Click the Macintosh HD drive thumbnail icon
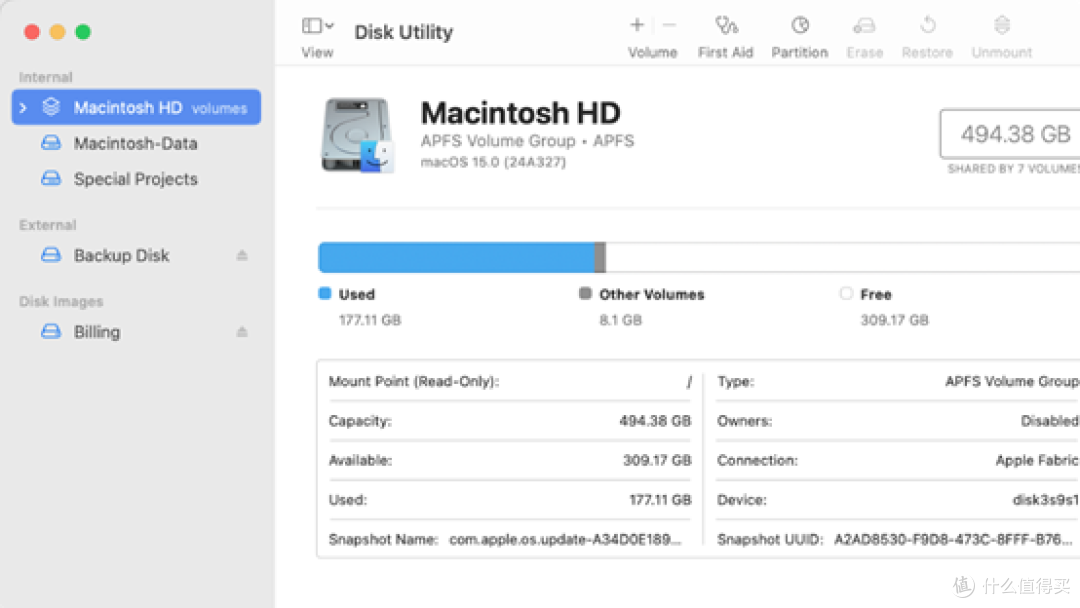The height and width of the screenshot is (608, 1080). tap(357, 135)
